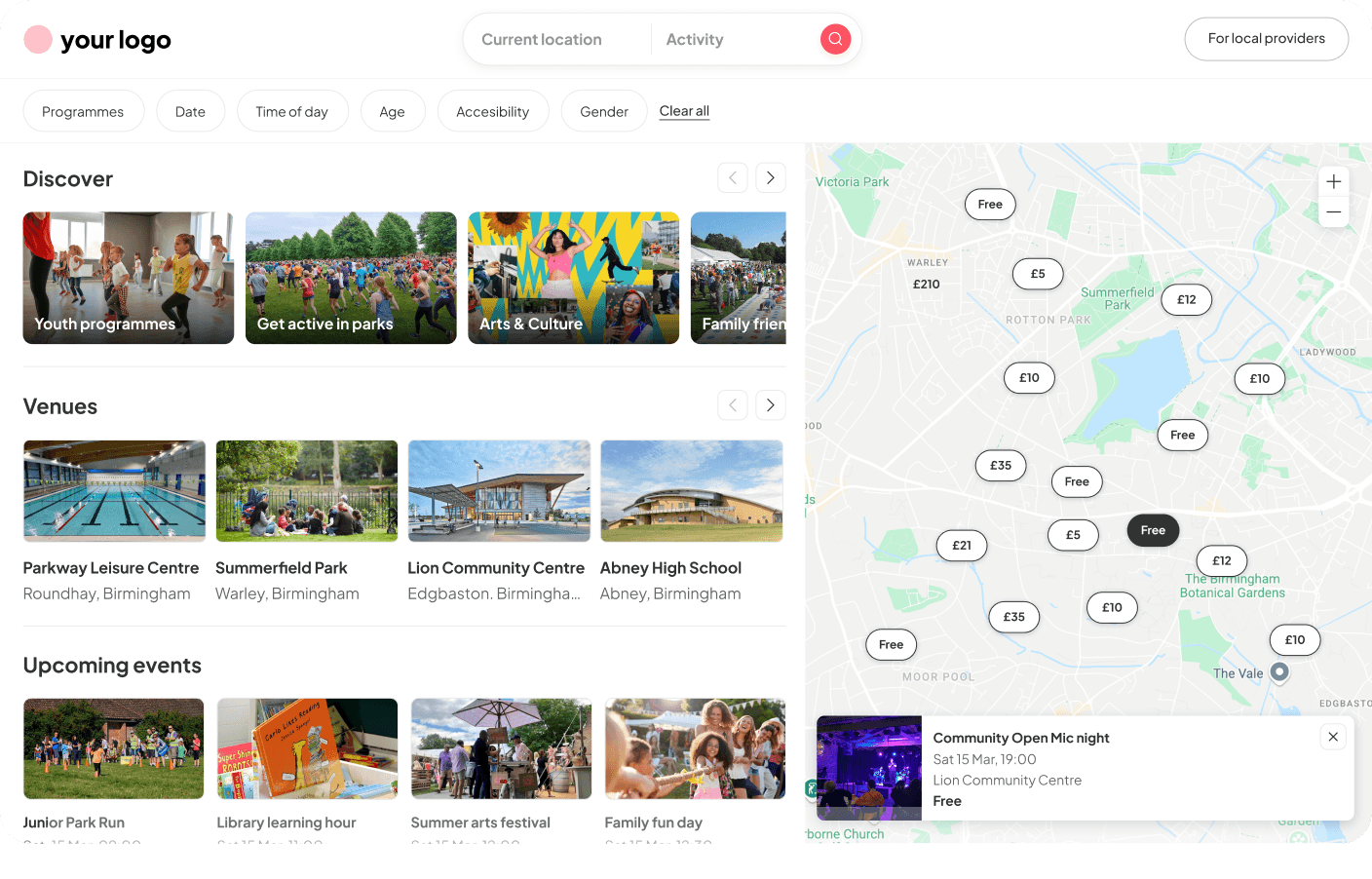The image size is (1372, 879).
Task: Open the Library learning hour event image
Action: point(308,748)
